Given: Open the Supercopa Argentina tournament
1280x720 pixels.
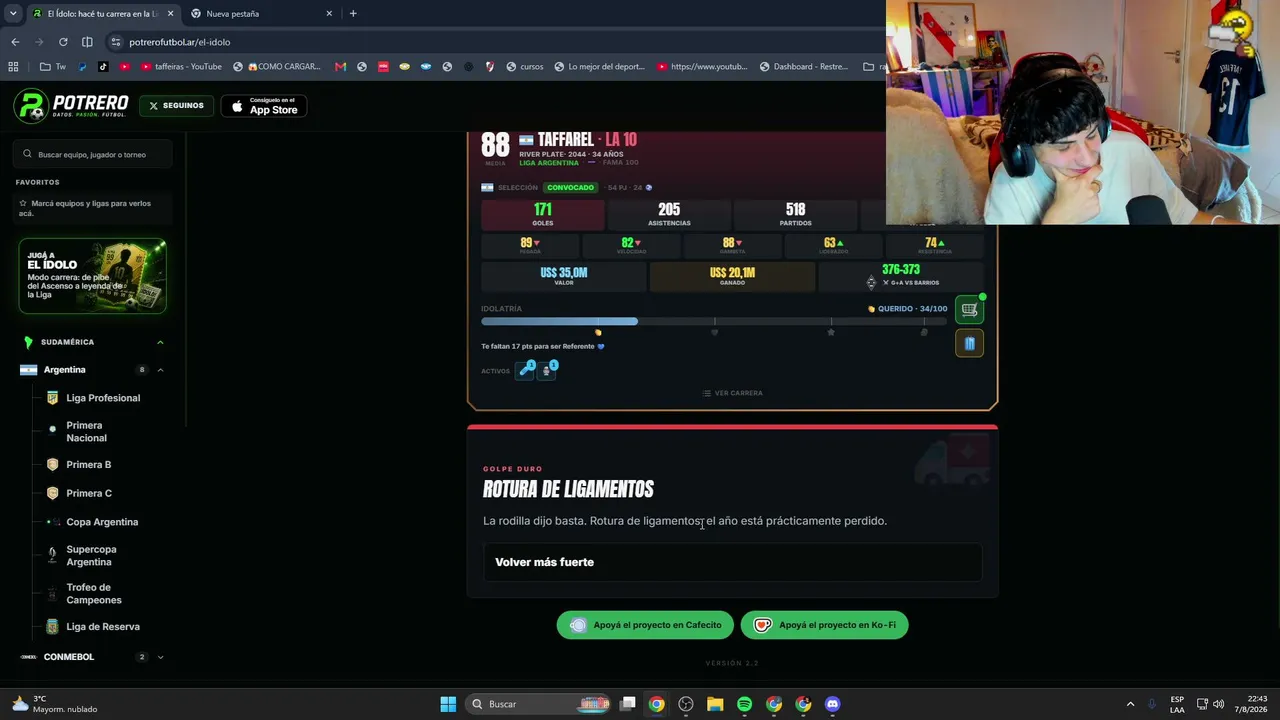Looking at the screenshot, I should pos(93,555).
